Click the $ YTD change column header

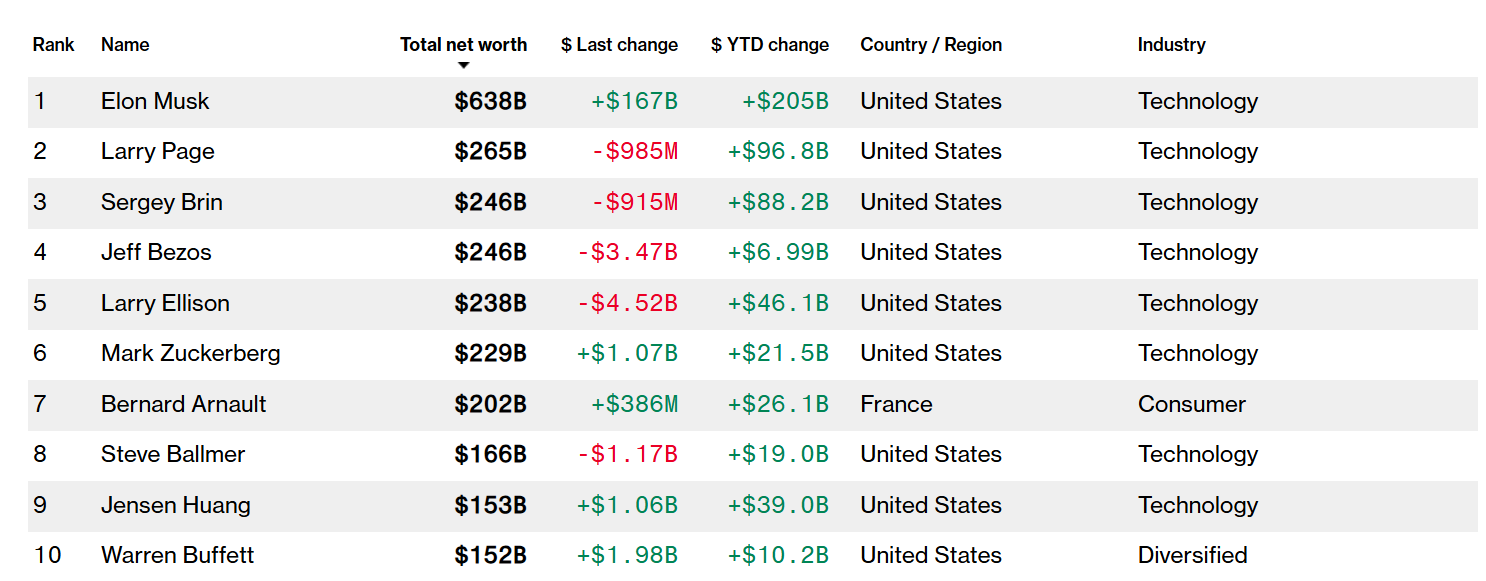pos(770,45)
